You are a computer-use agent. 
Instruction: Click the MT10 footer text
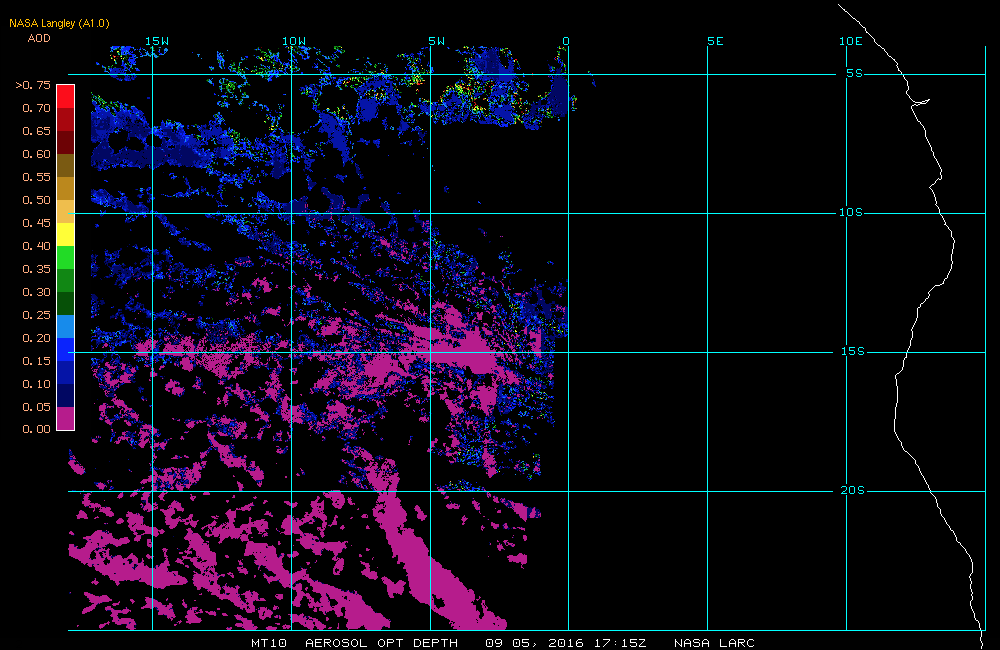pyautogui.click(x=268, y=643)
